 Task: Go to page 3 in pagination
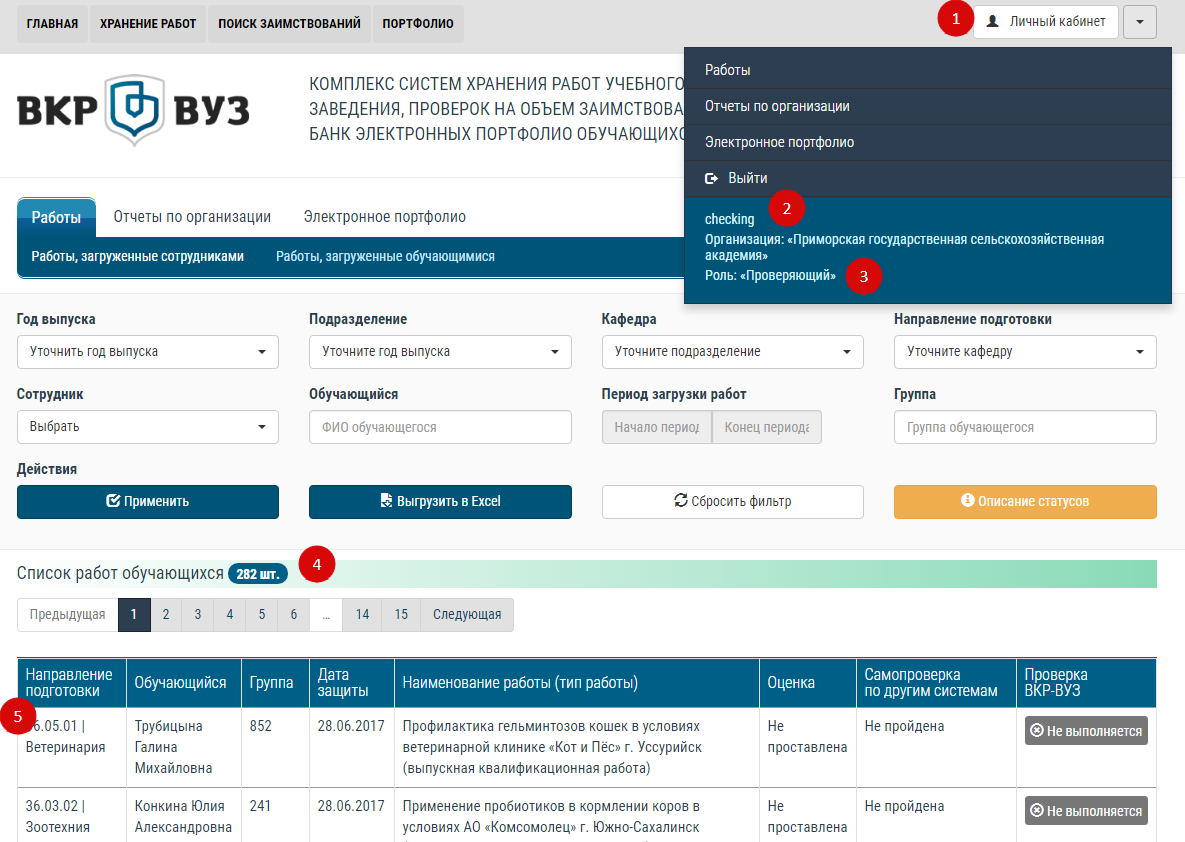[x=198, y=615]
